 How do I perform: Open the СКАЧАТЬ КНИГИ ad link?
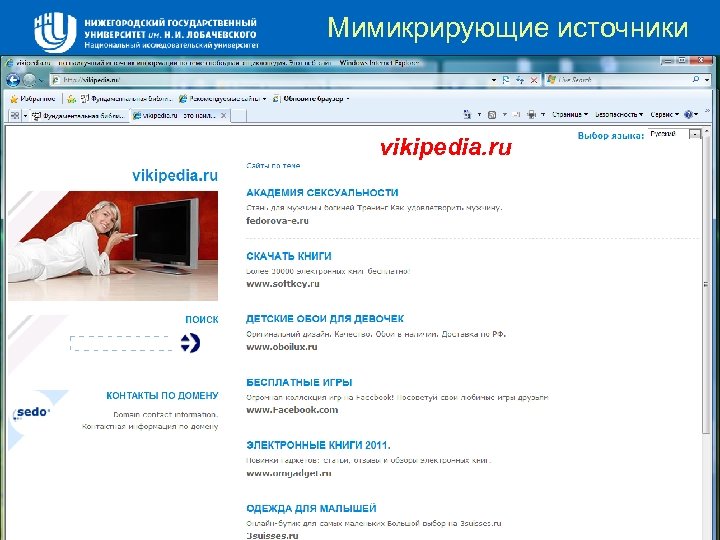pyautogui.click(x=289, y=256)
